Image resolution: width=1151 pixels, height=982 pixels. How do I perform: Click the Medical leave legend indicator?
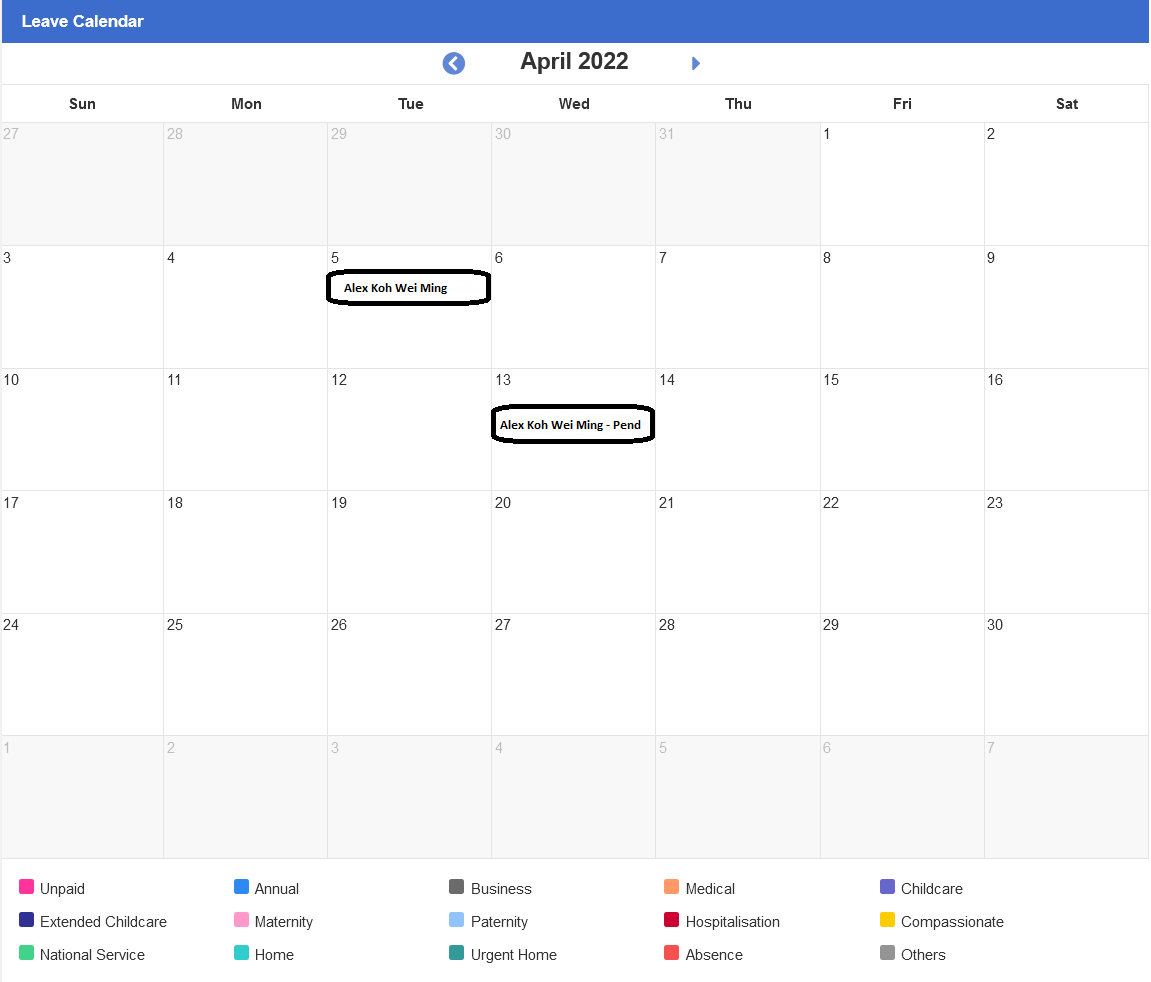point(674,888)
